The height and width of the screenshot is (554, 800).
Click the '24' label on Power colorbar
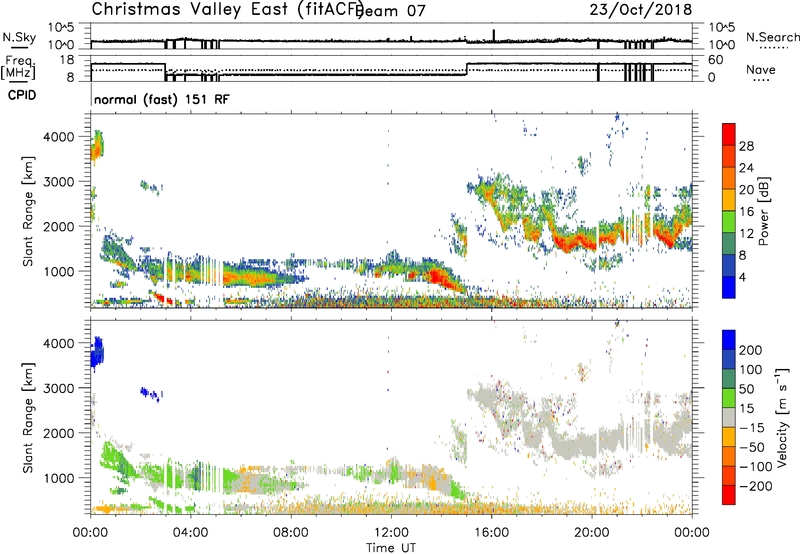point(746,168)
